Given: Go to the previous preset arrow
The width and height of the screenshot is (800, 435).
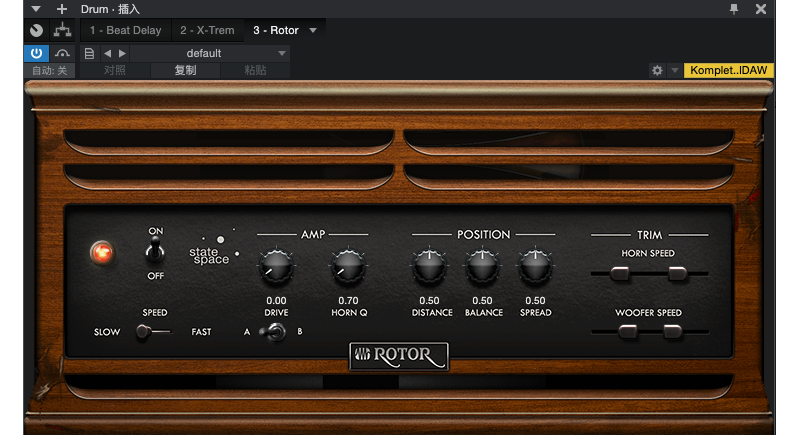Looking at the screenshot, I should (x=107, y=53).
